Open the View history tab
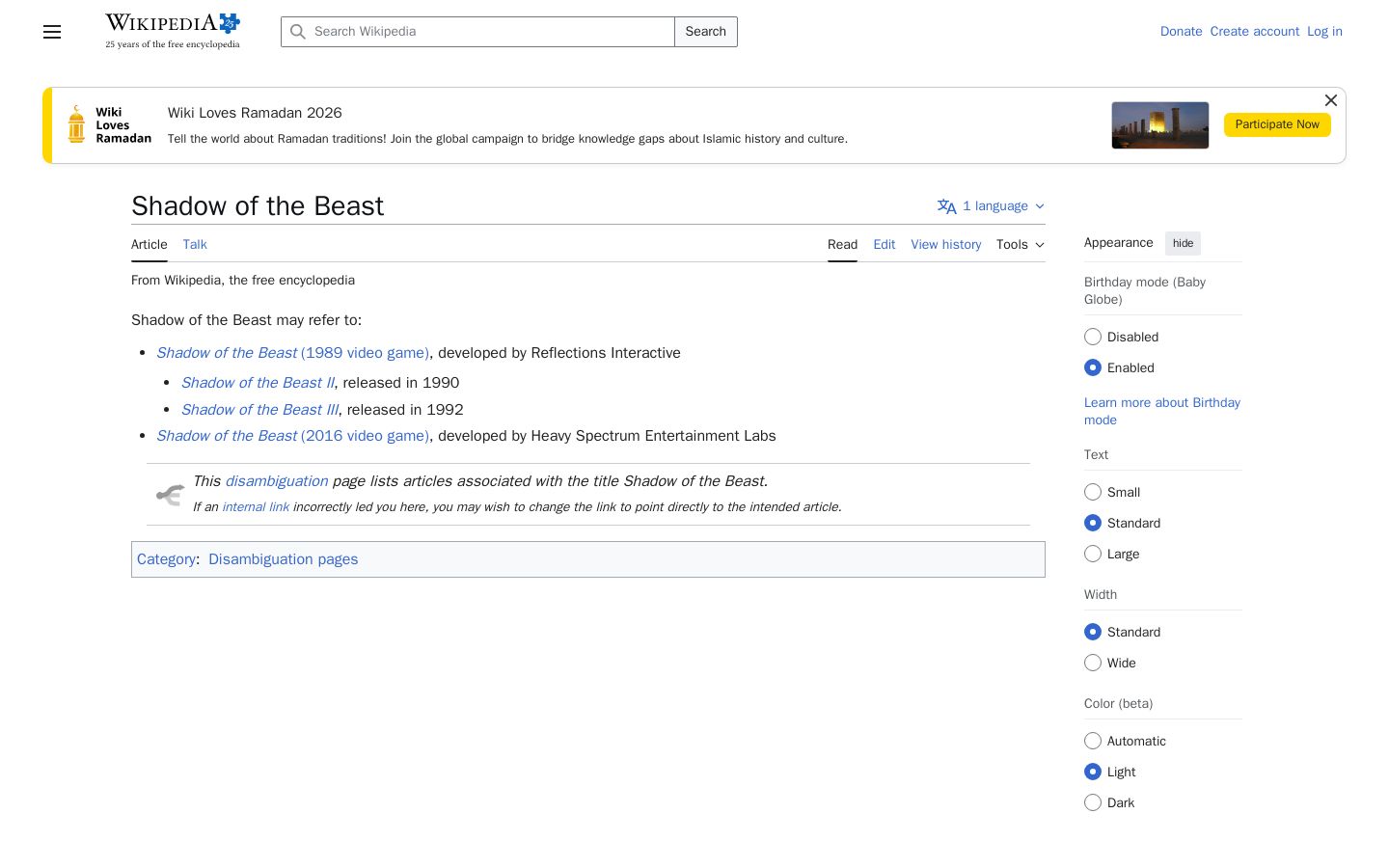Image resolution: width=1389 pixels, height=868 pixels. [946, 245]
